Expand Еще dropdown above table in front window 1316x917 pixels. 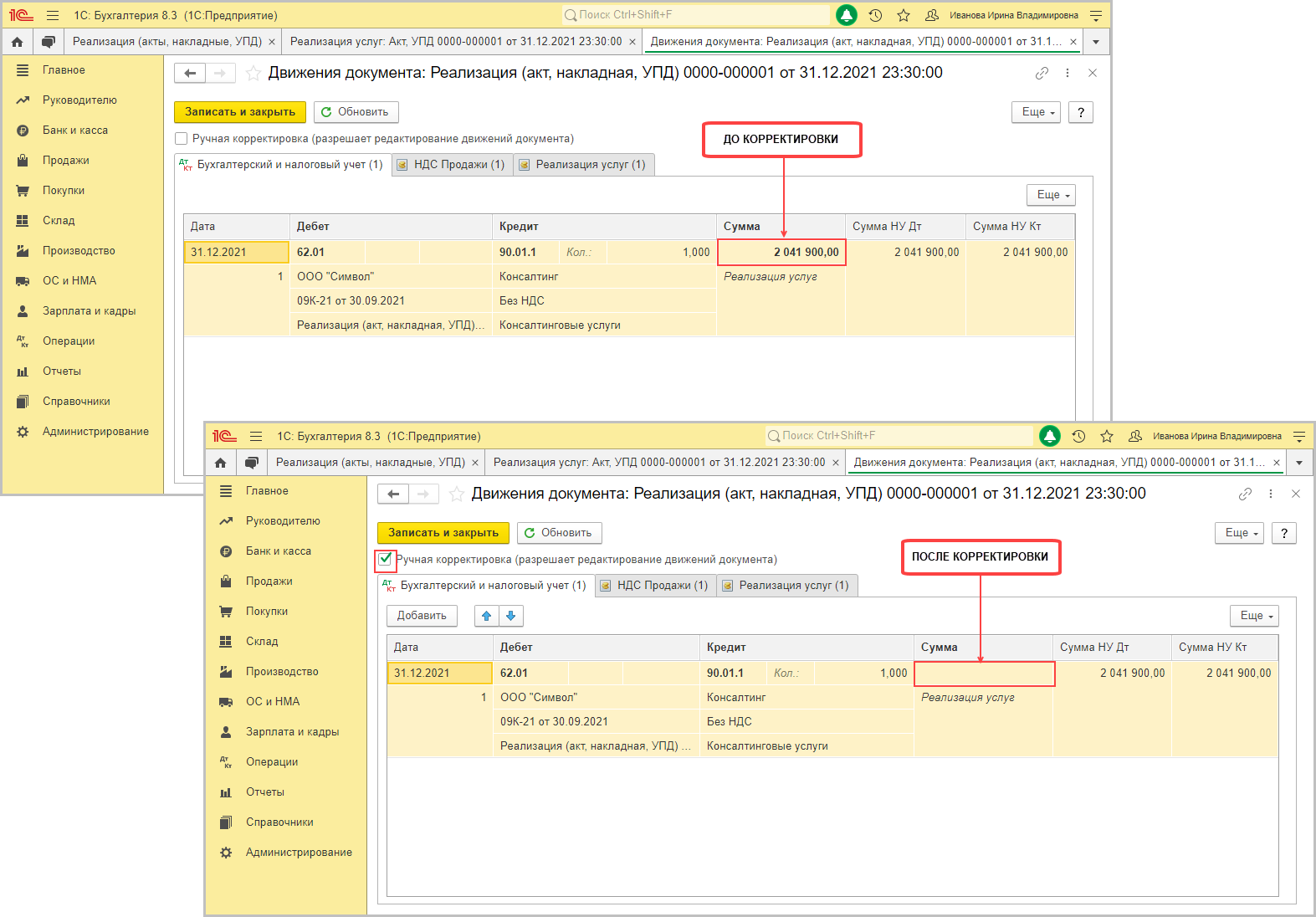click(1255, 616)
